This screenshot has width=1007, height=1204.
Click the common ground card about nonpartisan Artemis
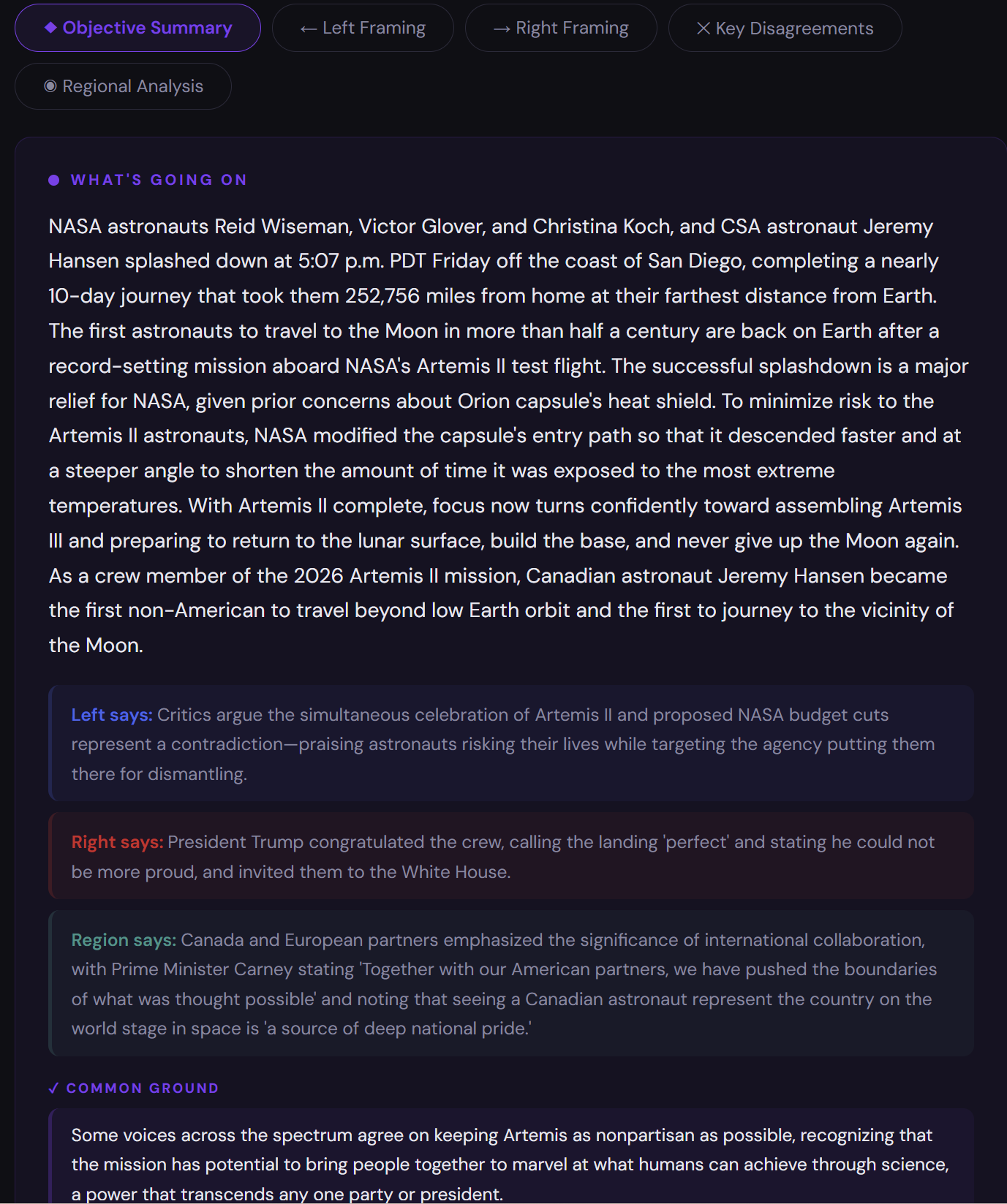(510, 1162)
